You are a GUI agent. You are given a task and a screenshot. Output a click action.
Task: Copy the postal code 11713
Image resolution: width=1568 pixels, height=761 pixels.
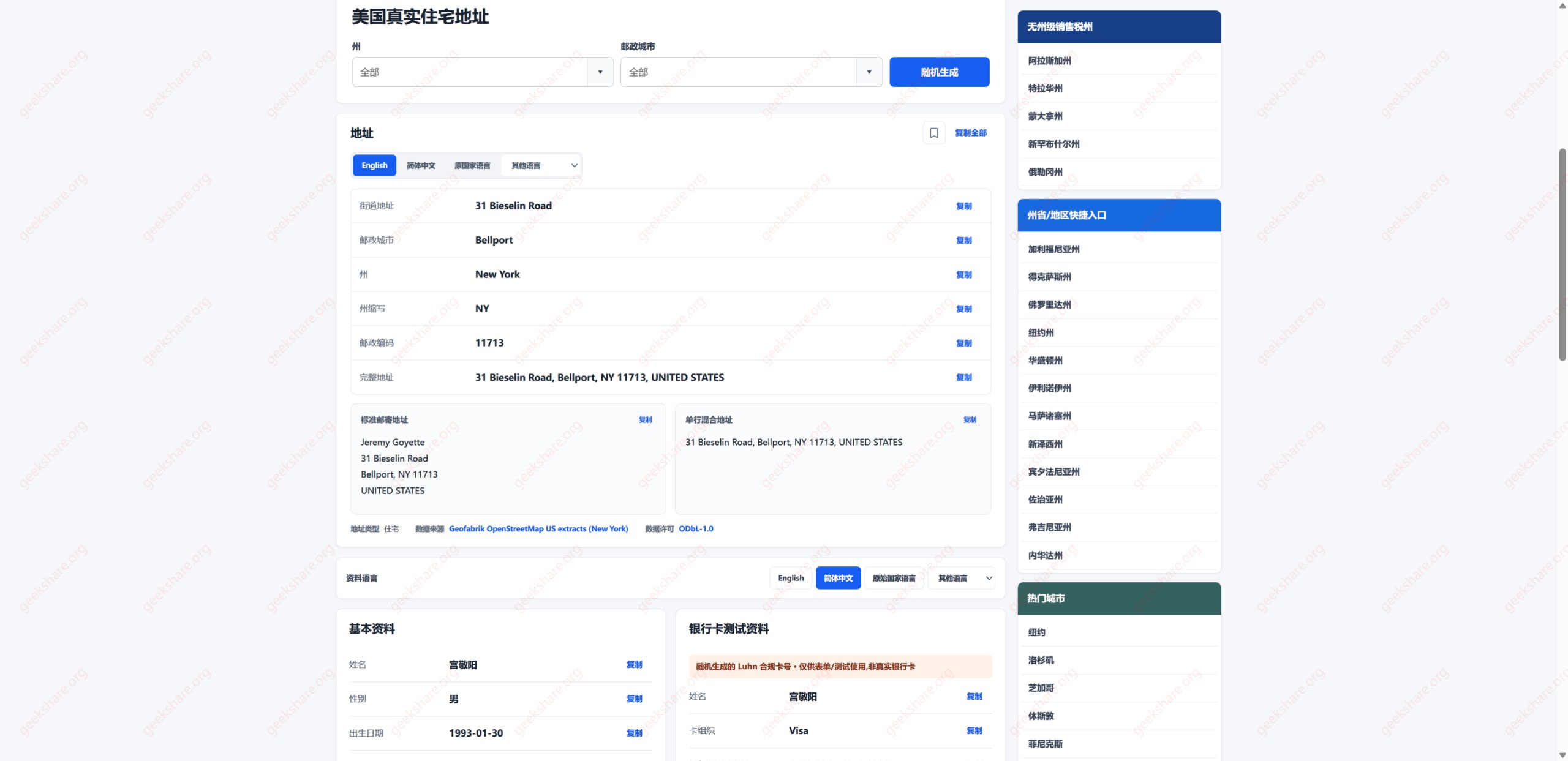(964, 343)
